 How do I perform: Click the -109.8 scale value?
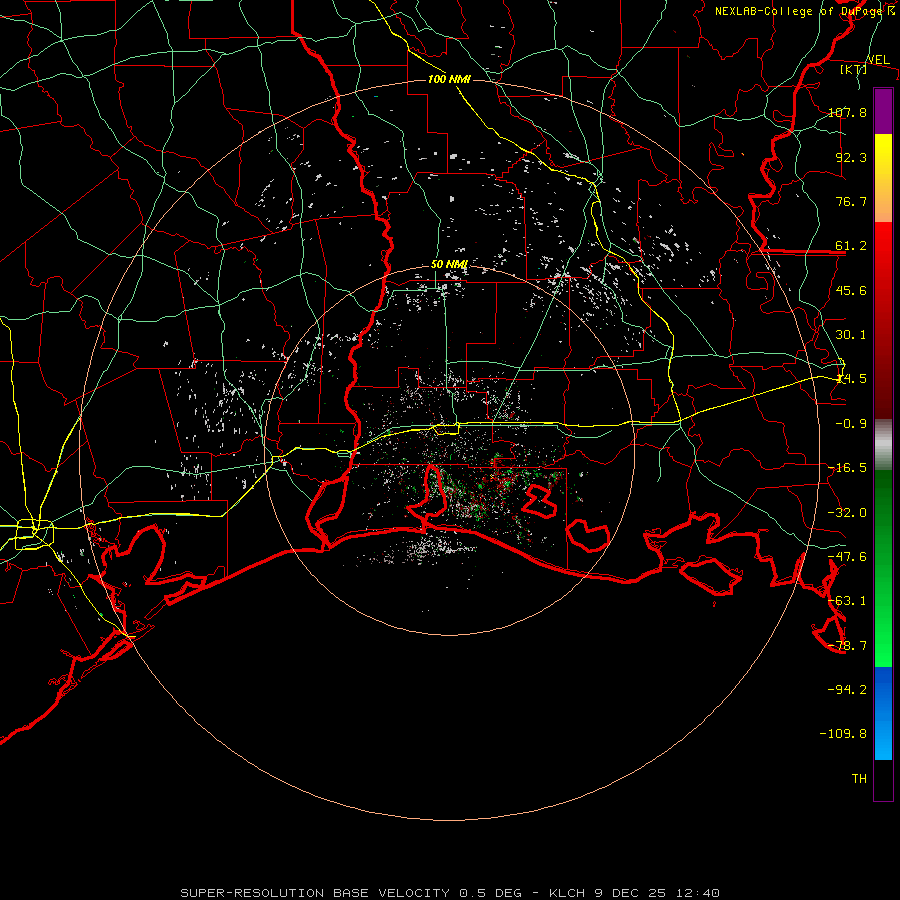pyautogui.click(x=843, y=734)
